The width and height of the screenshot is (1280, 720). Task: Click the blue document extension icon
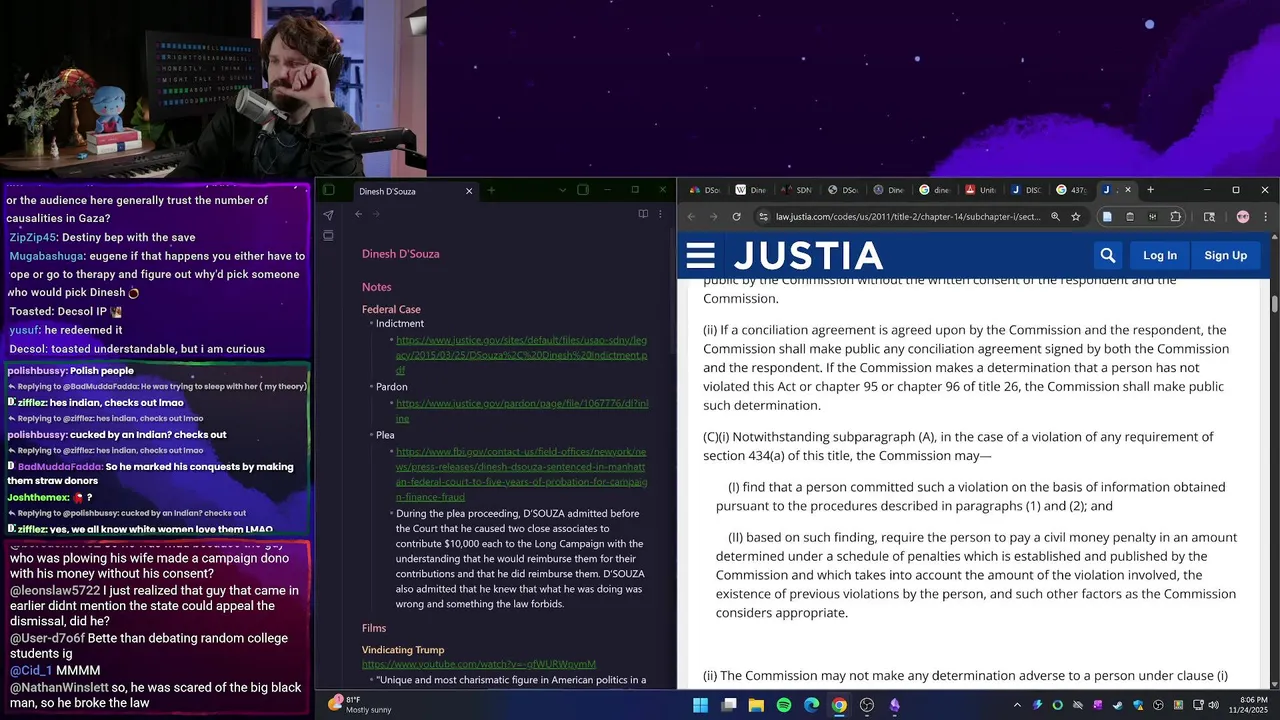(1107, 216)
